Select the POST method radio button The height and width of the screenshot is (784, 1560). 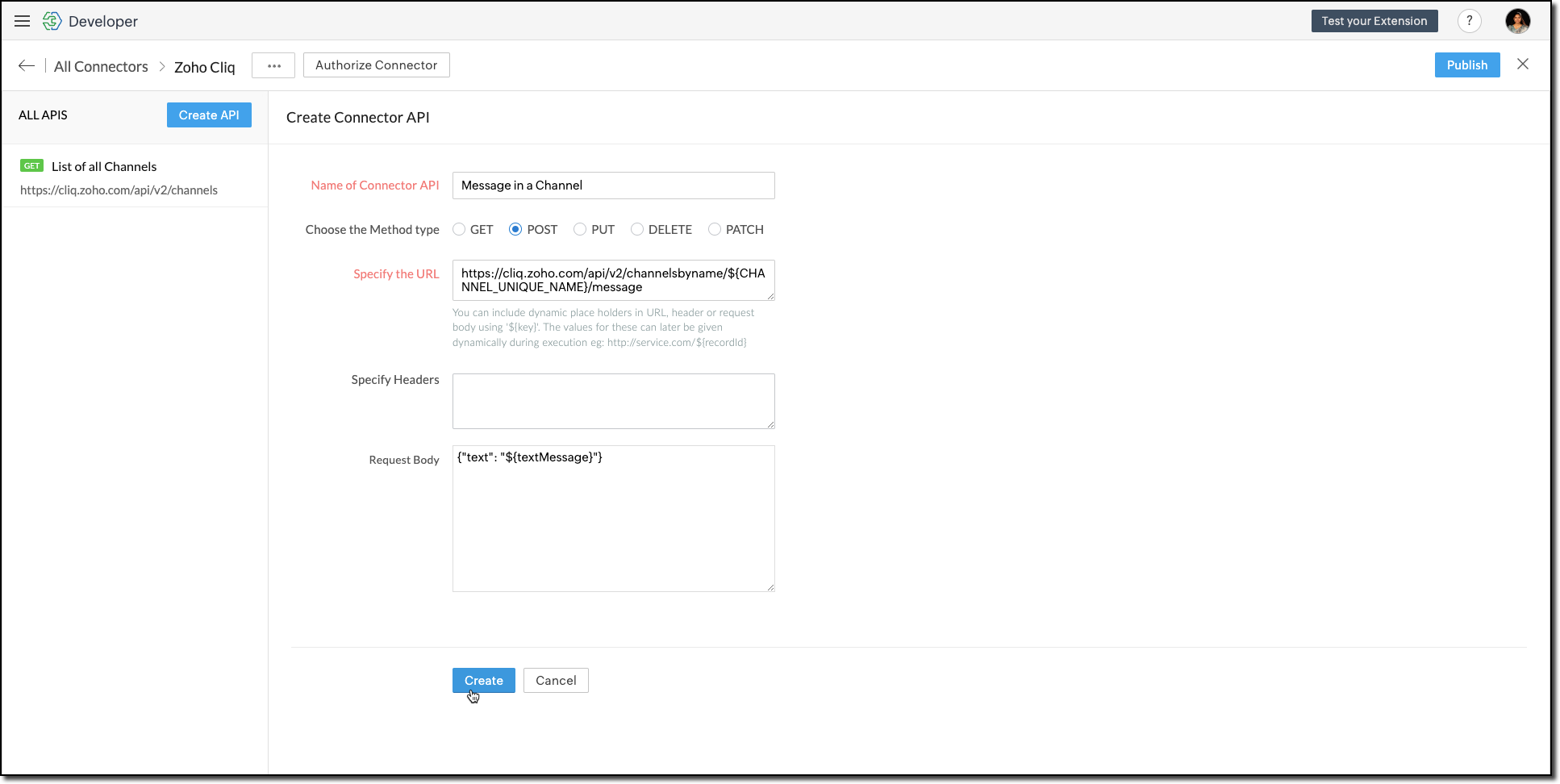pyautogui.click(x=515, y=230)
